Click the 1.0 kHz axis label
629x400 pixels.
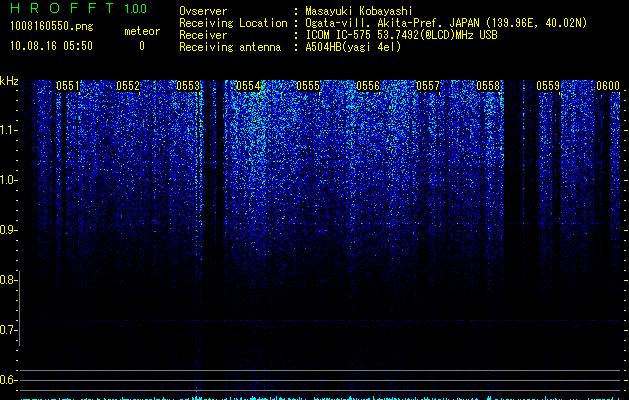[x=8, y=180]
